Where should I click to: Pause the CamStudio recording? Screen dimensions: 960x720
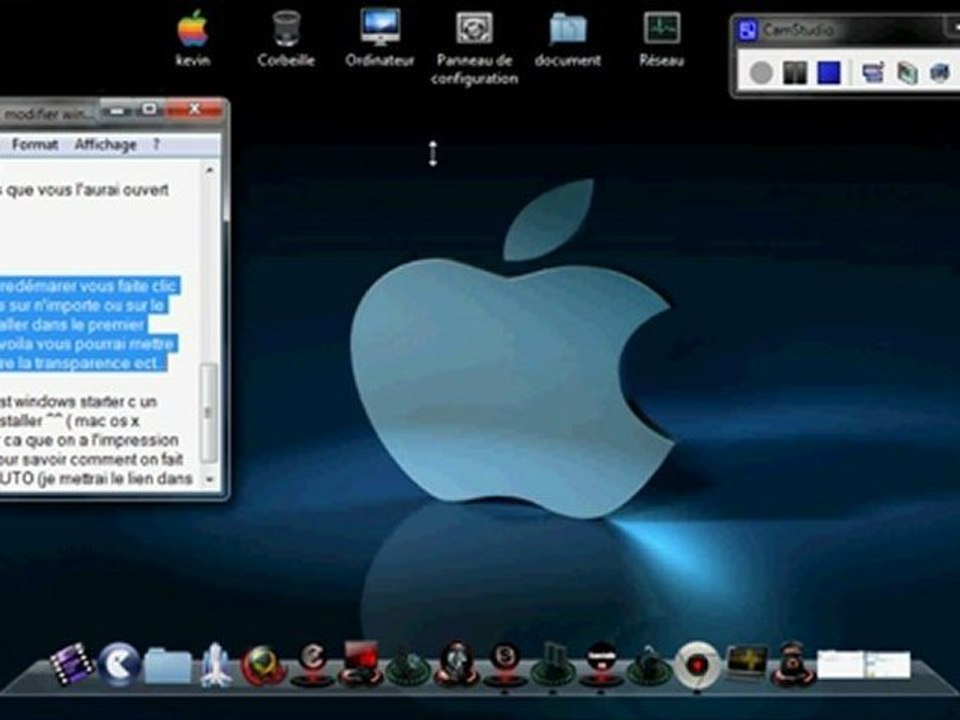pos(795,73)
